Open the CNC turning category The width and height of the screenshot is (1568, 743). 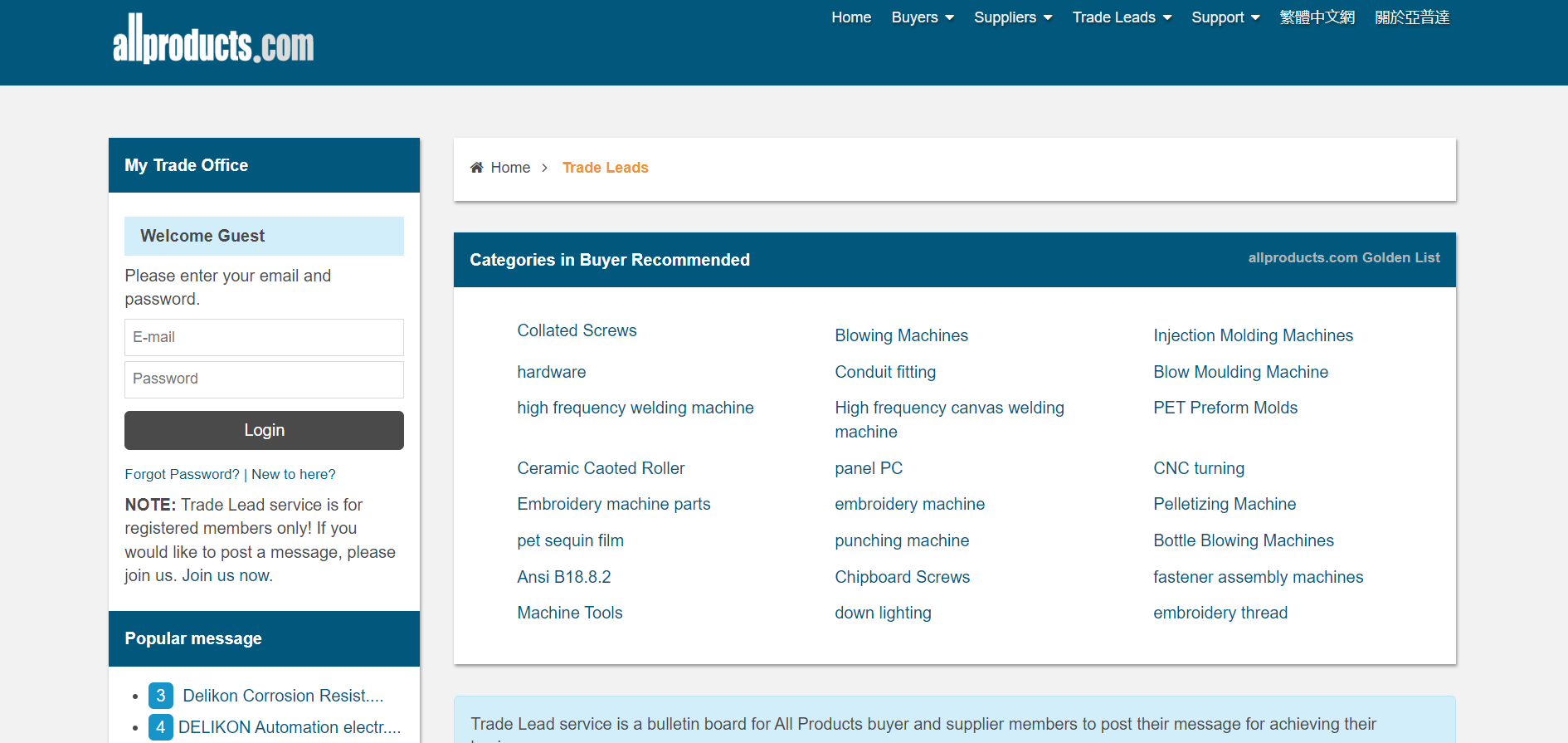1199,468
